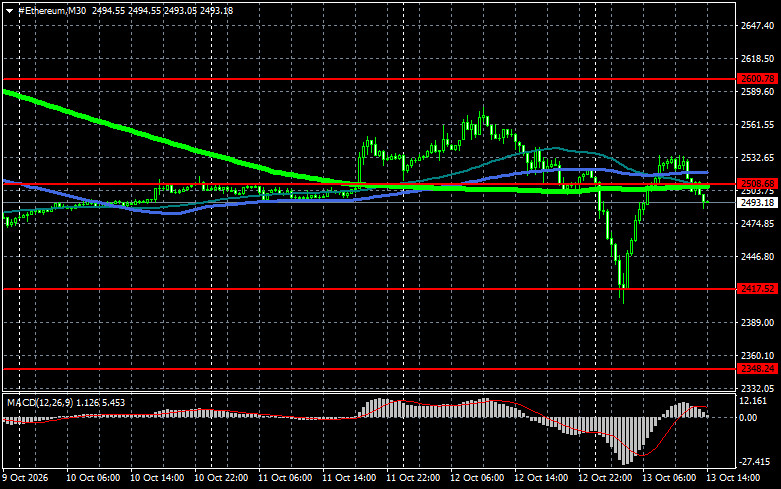Screen dimensions: 781x489
Task: Click the 2360.10 price axis label
Action: pos(758,356)
